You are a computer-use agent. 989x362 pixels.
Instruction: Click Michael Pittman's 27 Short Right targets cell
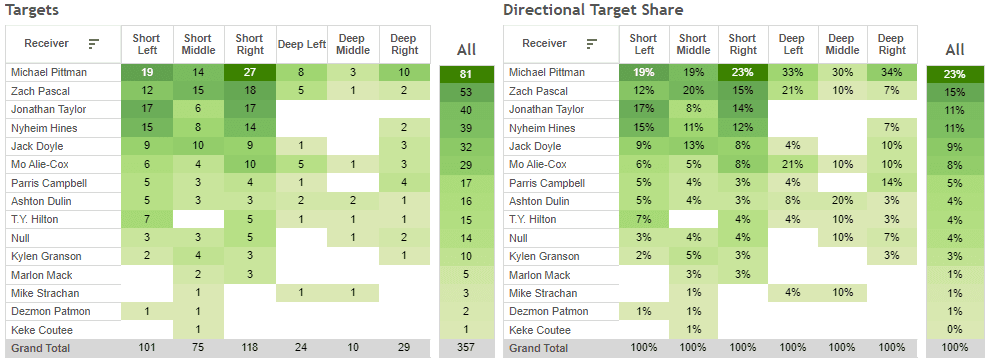[x=250, y=73]
